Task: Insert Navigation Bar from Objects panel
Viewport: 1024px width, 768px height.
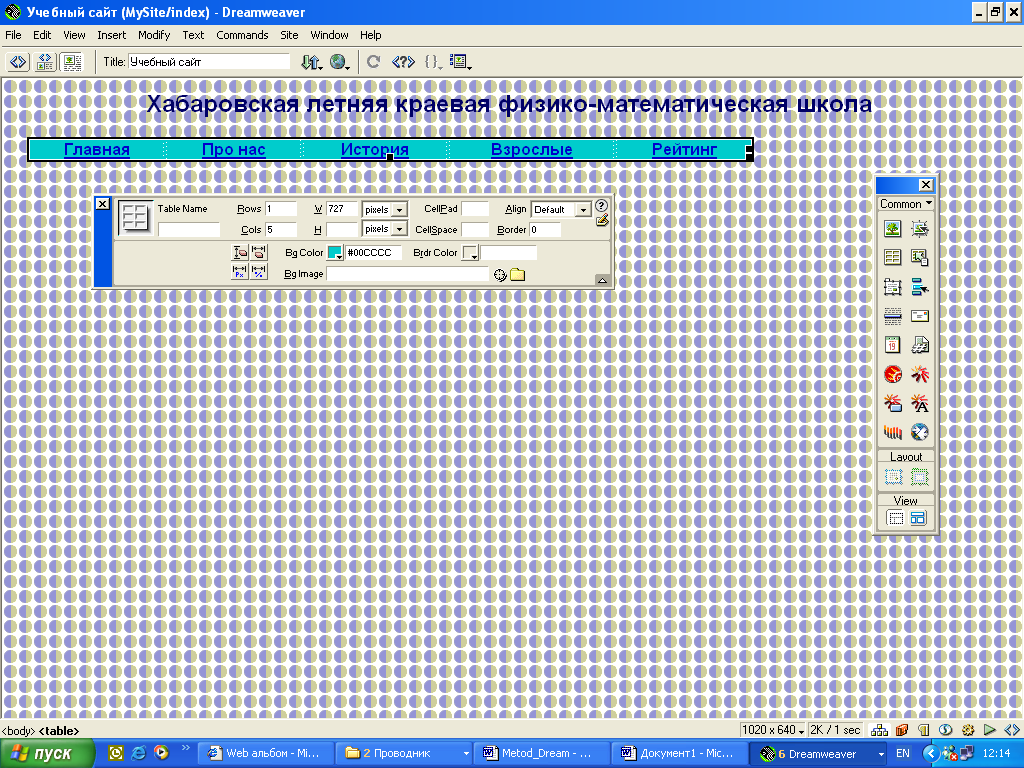Action: (920, 287)
